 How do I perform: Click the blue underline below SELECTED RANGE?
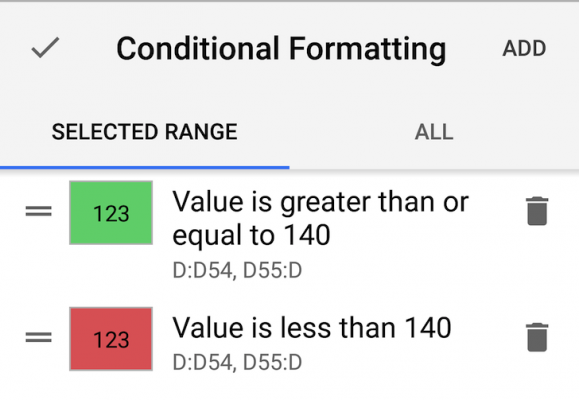144,168
